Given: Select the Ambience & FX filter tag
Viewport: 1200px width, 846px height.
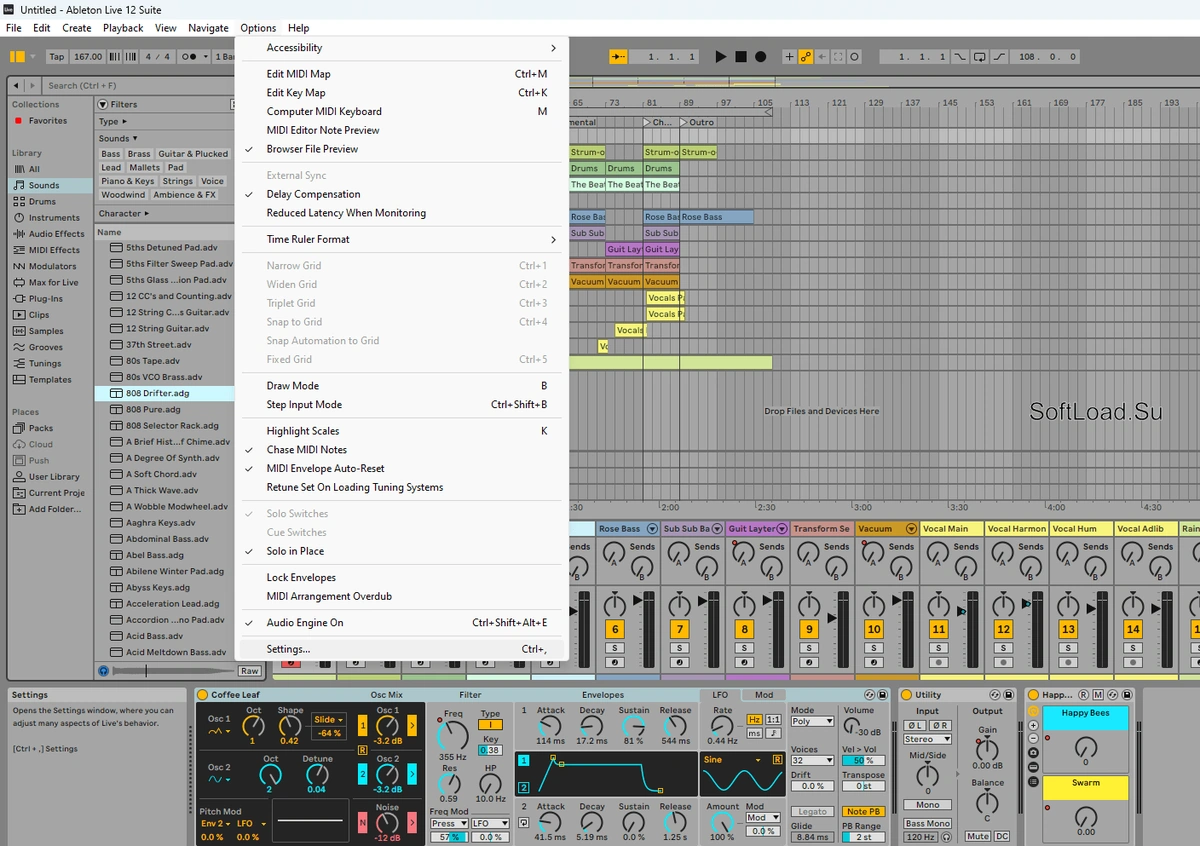Looking at the screenshot, I should (184, 195).
